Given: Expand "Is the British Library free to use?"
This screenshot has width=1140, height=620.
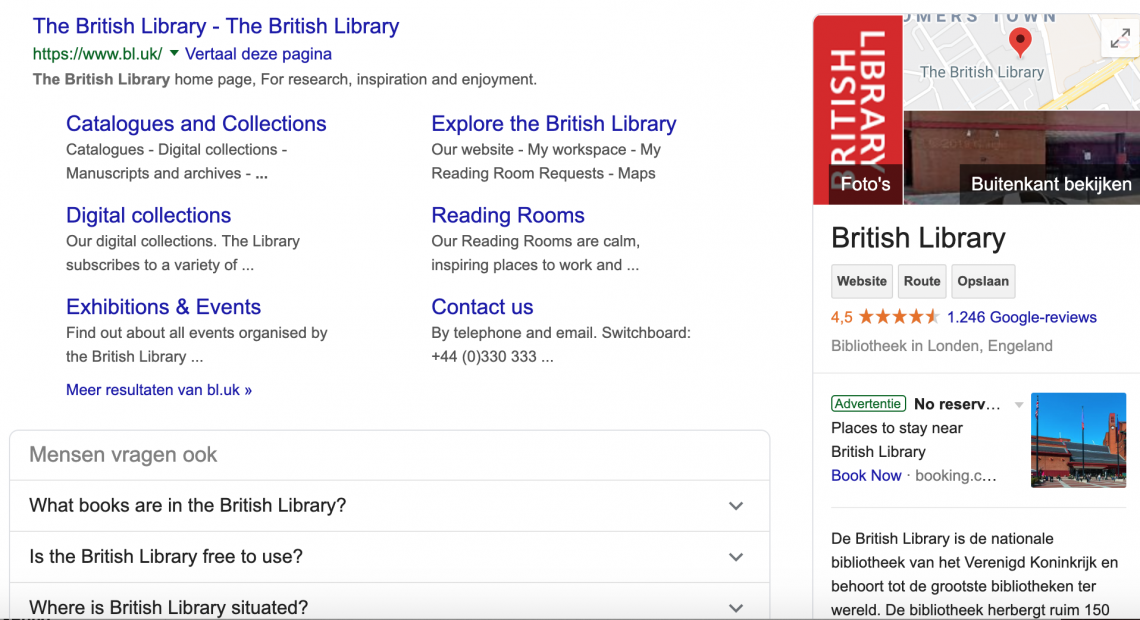Looking at the screenshot, I should pos(390,557).
